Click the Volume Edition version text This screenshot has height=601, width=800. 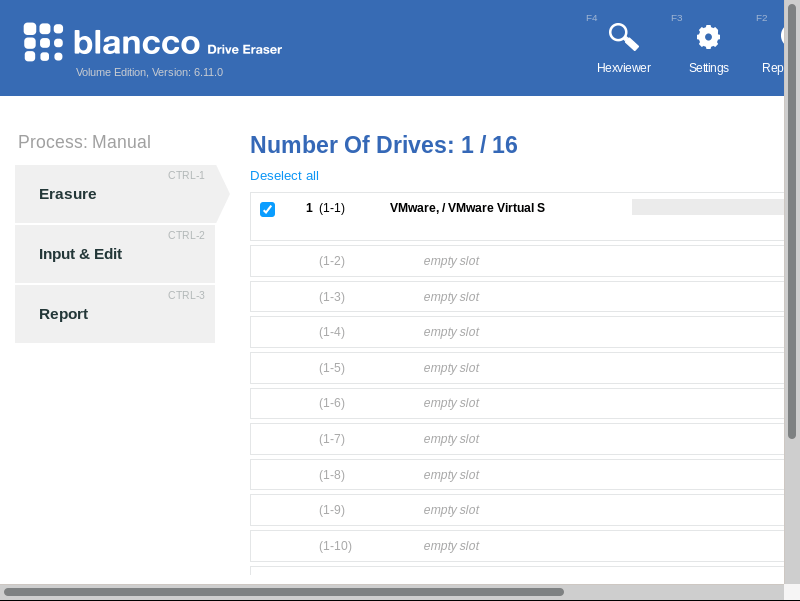[x=148, y=72]
